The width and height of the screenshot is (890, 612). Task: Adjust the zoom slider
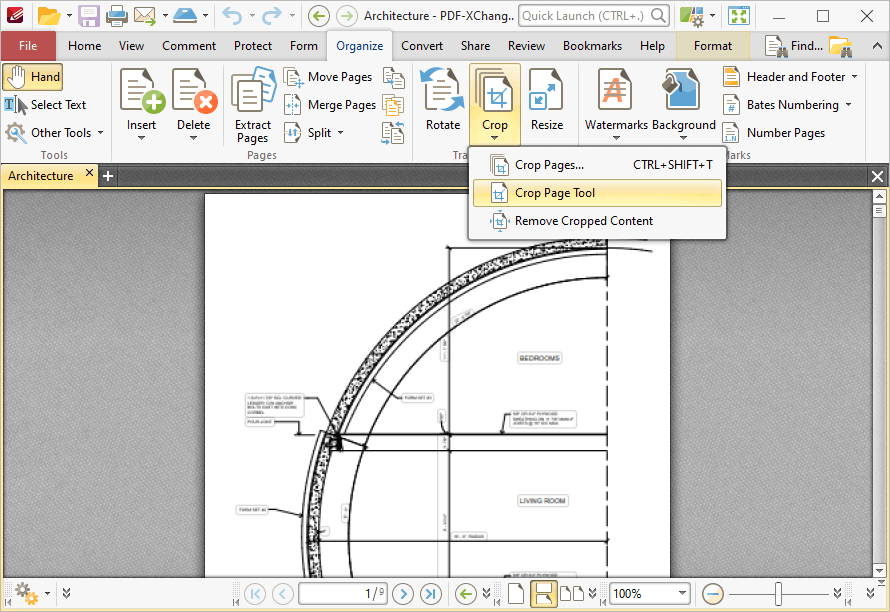coord(779,593)
